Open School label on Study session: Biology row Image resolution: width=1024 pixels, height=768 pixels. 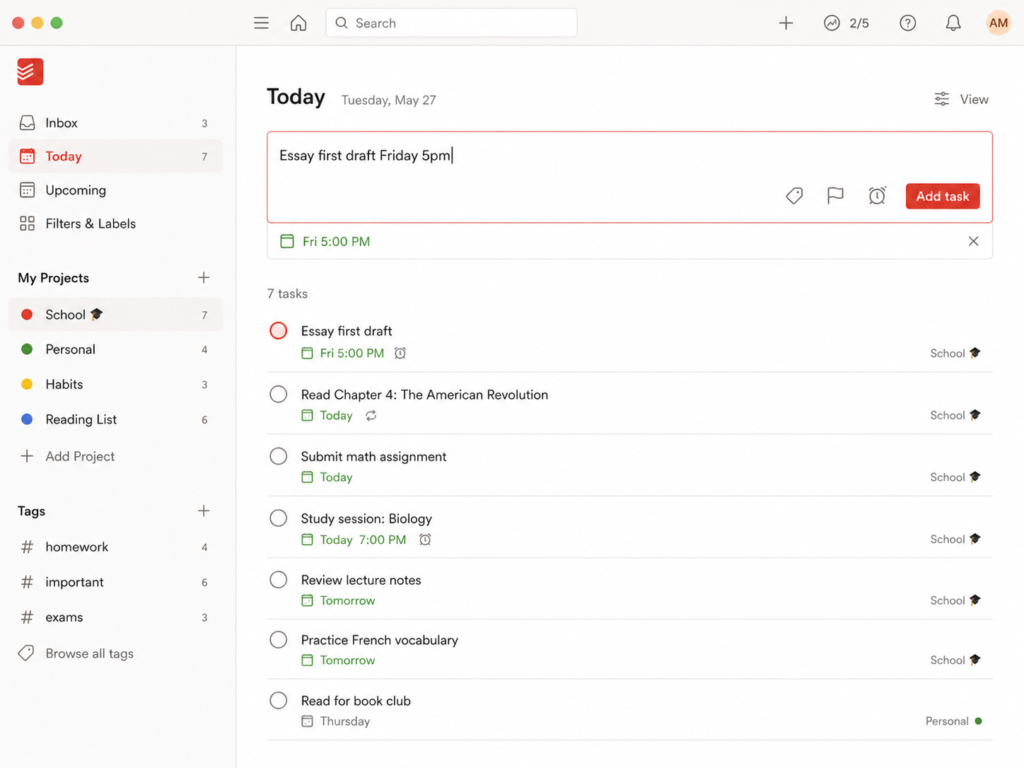pyautogui.click(x=955, y=539)
